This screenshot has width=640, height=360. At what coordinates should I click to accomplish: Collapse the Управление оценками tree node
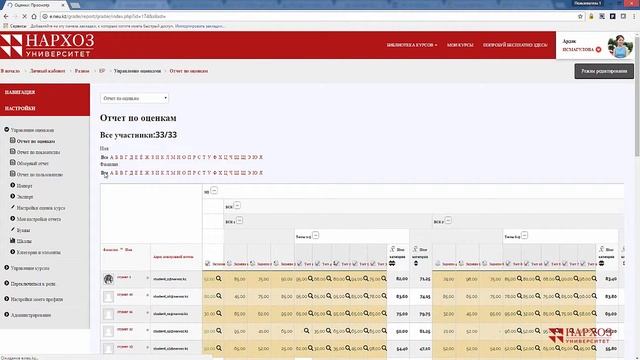click(x=7, y=130)
